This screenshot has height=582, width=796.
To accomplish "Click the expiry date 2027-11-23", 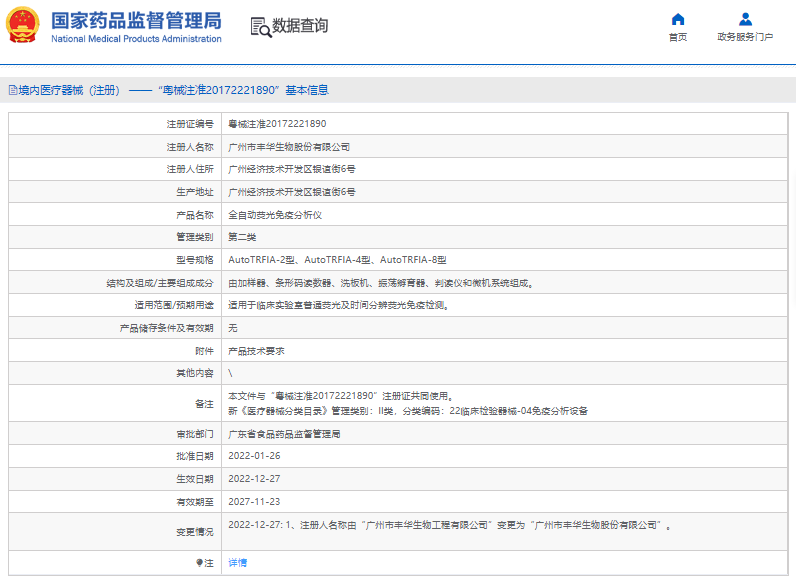I will [254, 502].
